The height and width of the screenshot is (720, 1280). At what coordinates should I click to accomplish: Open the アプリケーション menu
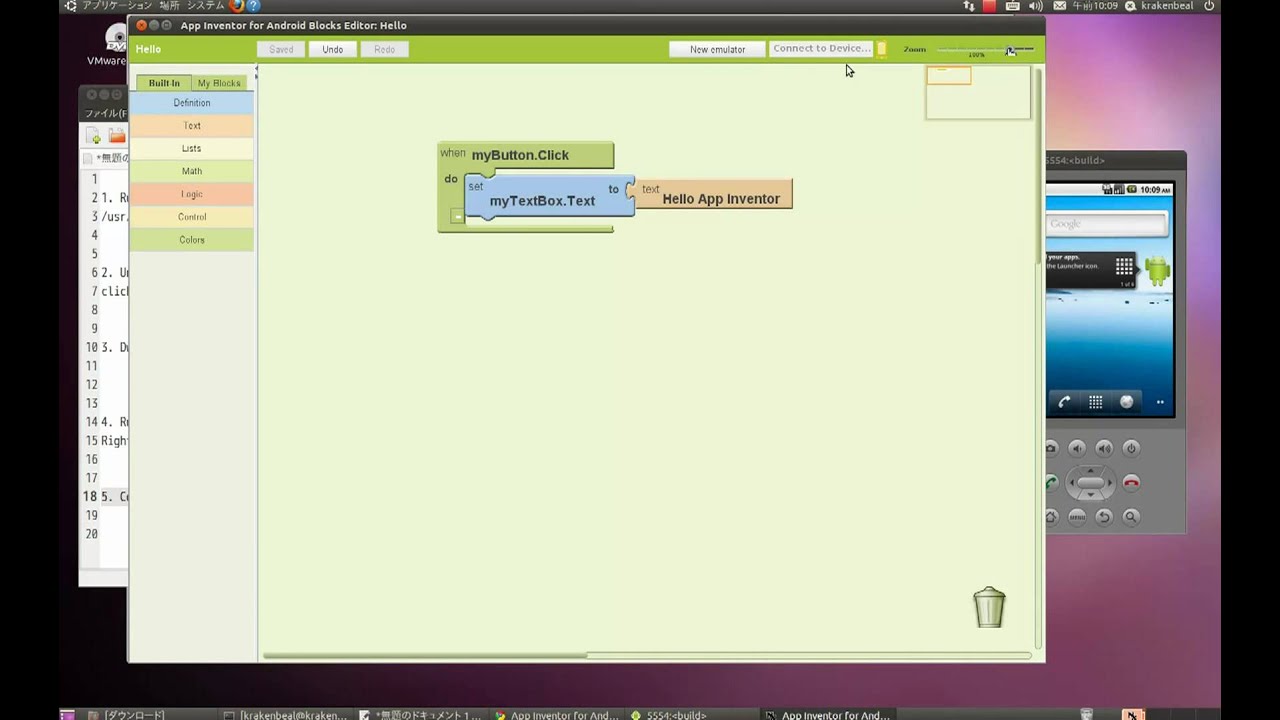(116, 6)
